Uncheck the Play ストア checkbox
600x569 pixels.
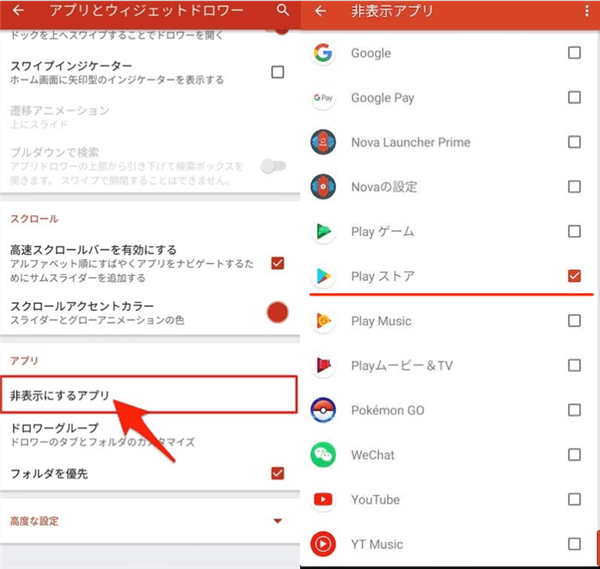coord(574,276)
